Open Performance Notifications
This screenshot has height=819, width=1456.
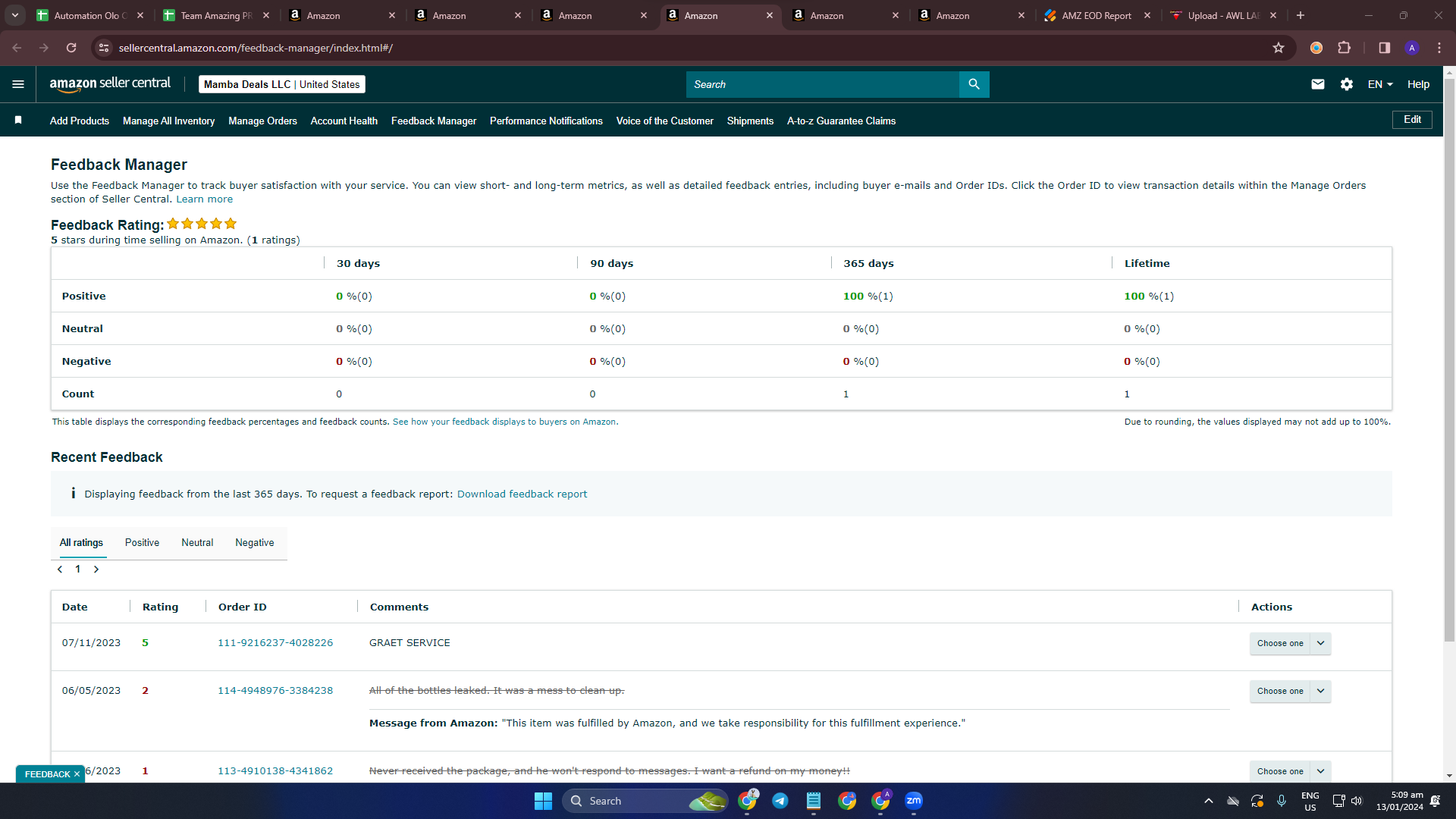[x=546, y=121]
